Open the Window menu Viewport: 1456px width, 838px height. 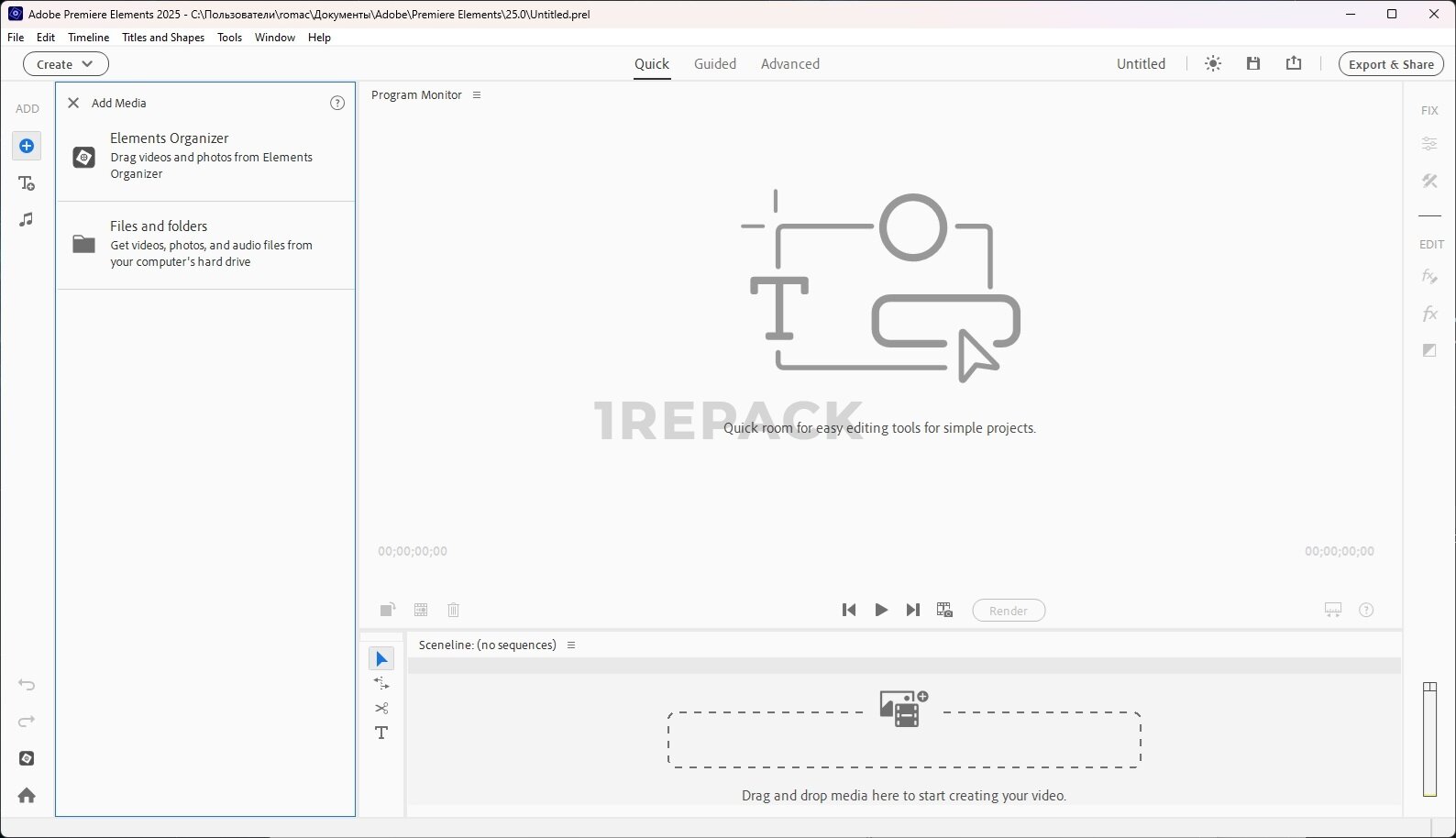click(275, 38)
